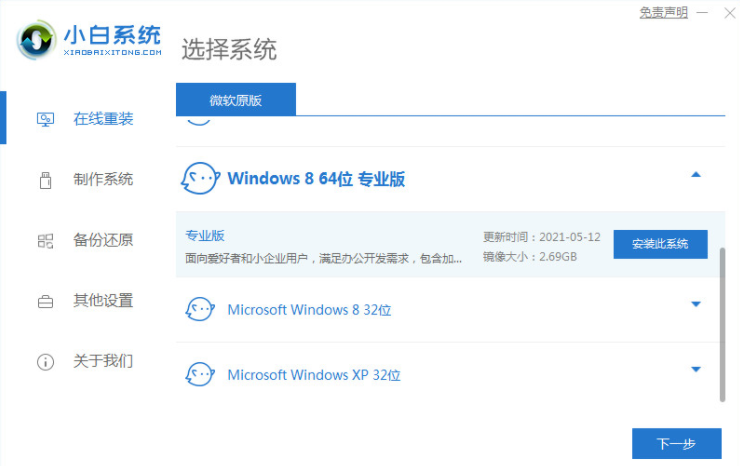The height and width of the screenshot is (466, 740).
Task: Click the 制作系统 USB drive icon
Action: pos(46,180)
